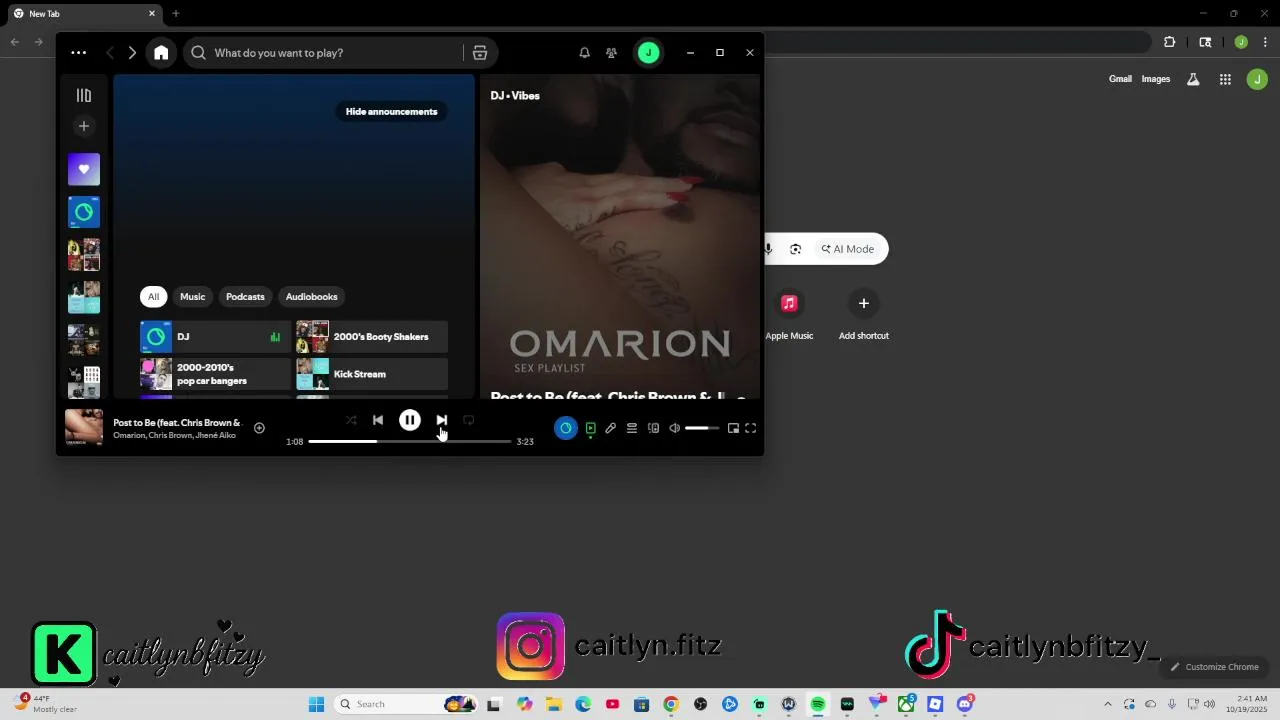
Task: Open 2000-2010's pop car bangers card
Action: pos(215,374)
